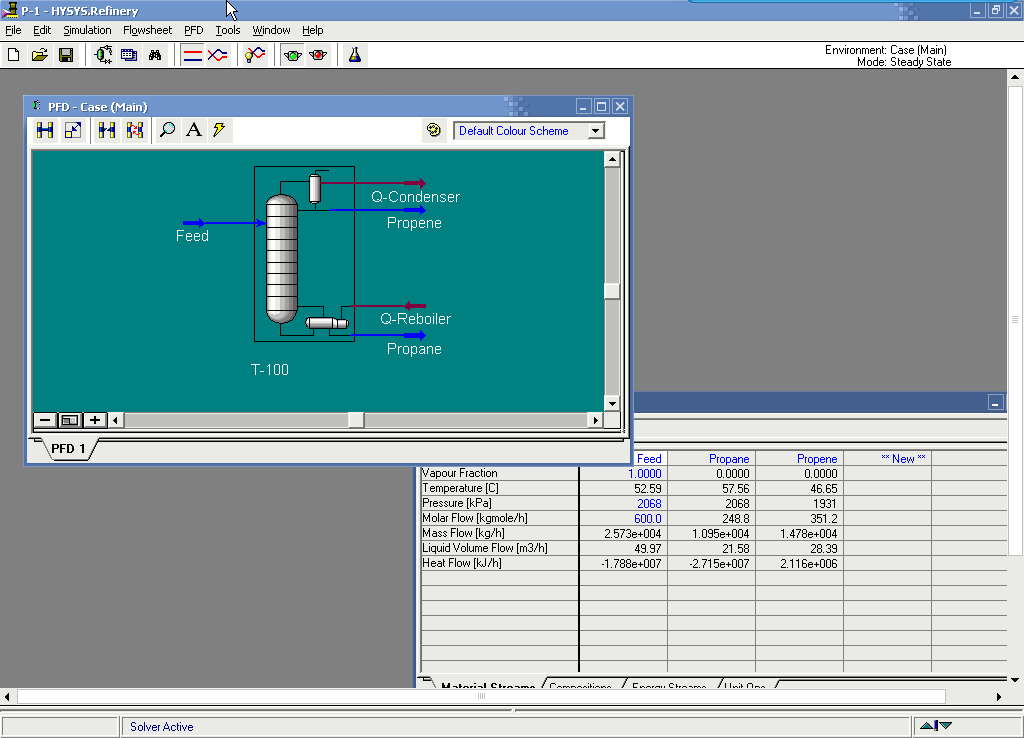Click the swap connections icon in PFD toolbar
Viewport: 1024px width, 738px height.
[135, 130]
